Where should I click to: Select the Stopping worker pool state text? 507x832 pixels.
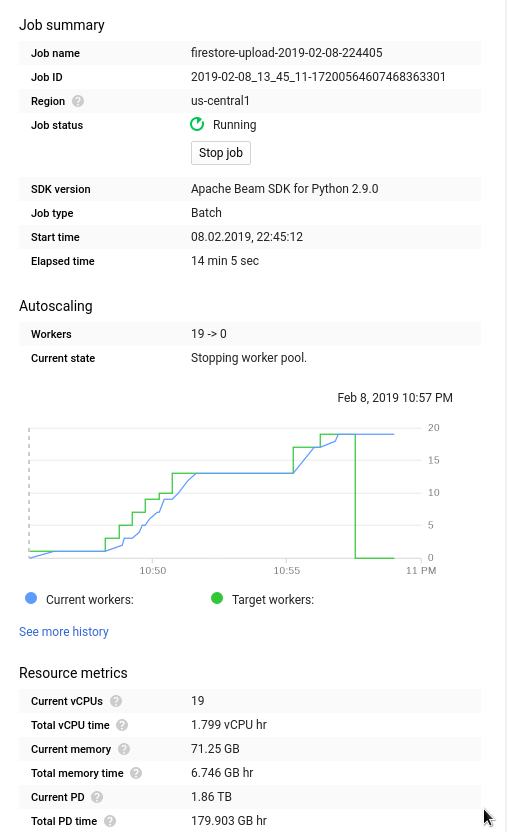point(249,358)
